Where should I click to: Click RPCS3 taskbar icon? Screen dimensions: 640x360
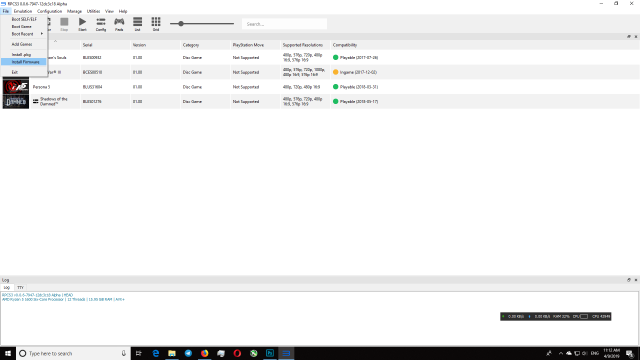click(286, 353)
